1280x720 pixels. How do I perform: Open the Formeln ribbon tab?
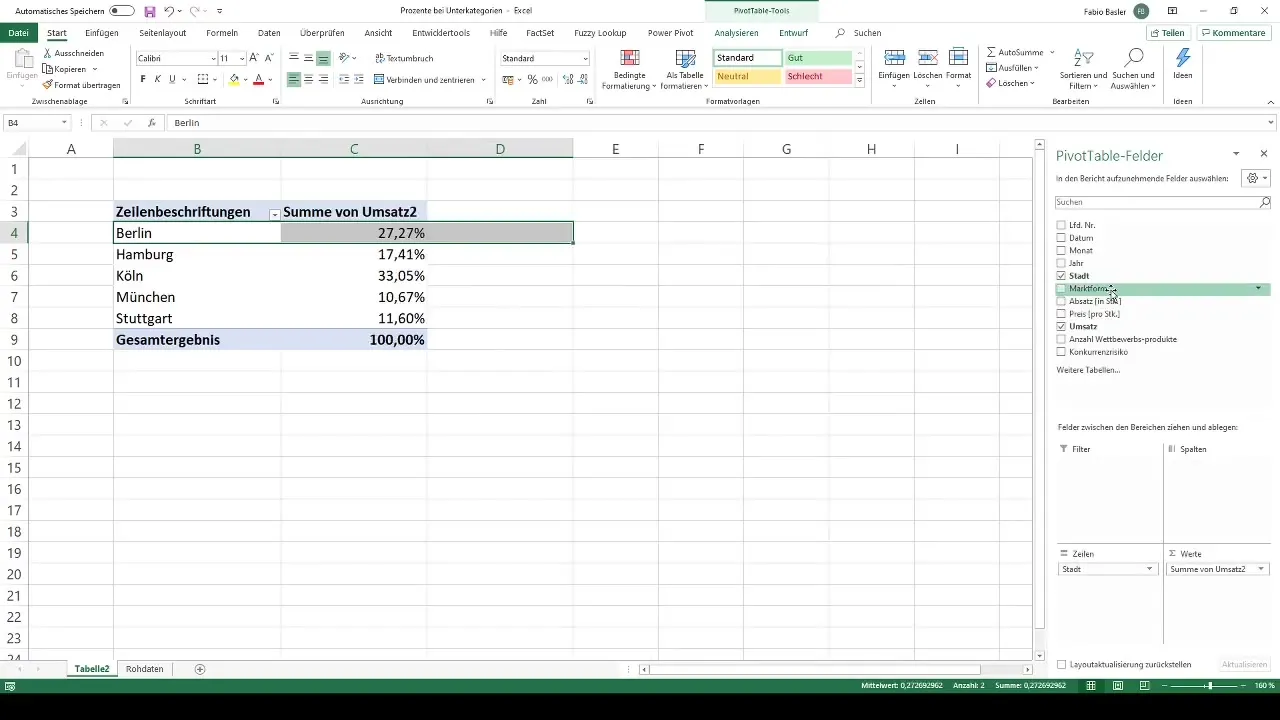coord(222,33)
